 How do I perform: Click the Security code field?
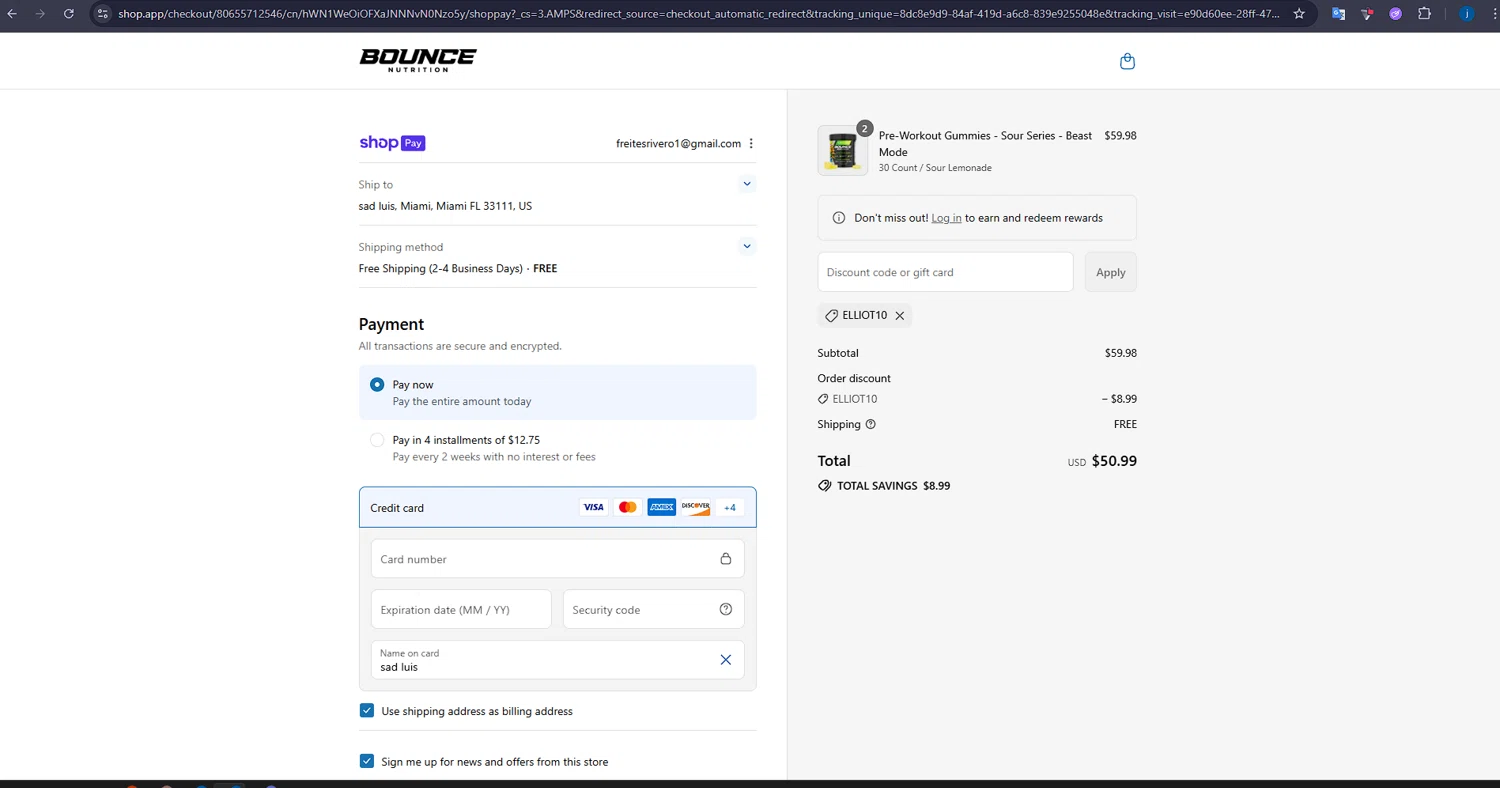[x=654, y=609]
